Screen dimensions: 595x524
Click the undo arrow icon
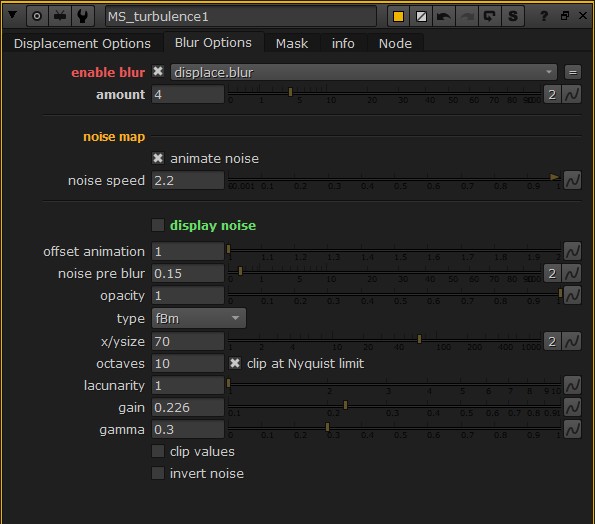pos(444,16)
